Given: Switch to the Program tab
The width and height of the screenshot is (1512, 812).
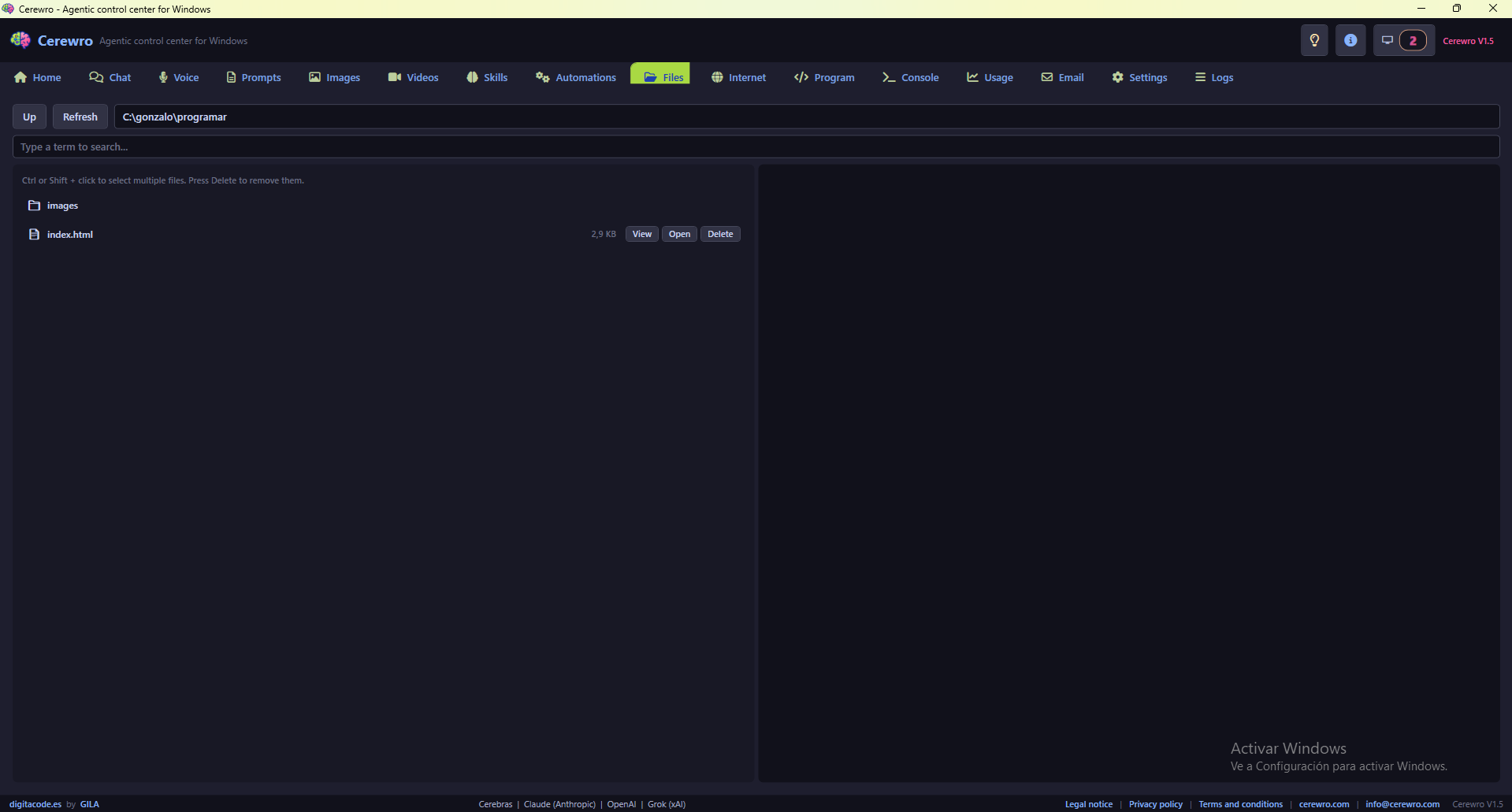Looking at the screenshot, I should tap(824, 76).
